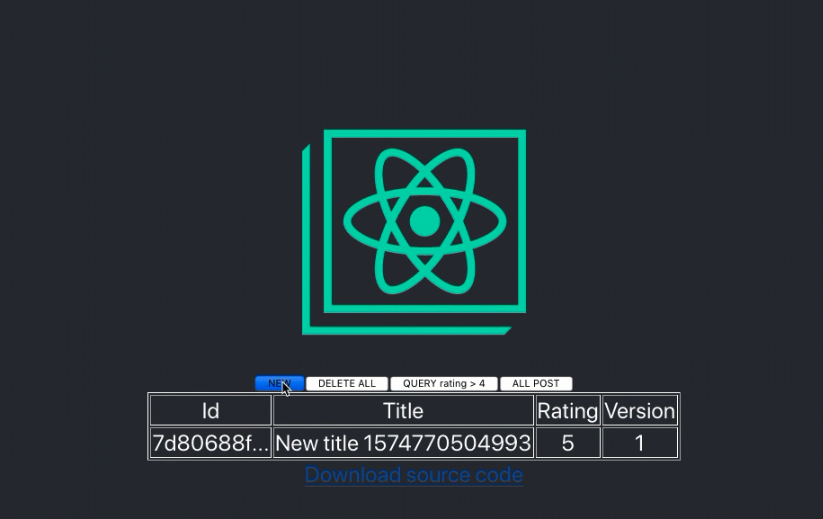Select the Title column header
The width and height of the screenshot is (823, 519).
pyautogui.click(x=403, y=410)
